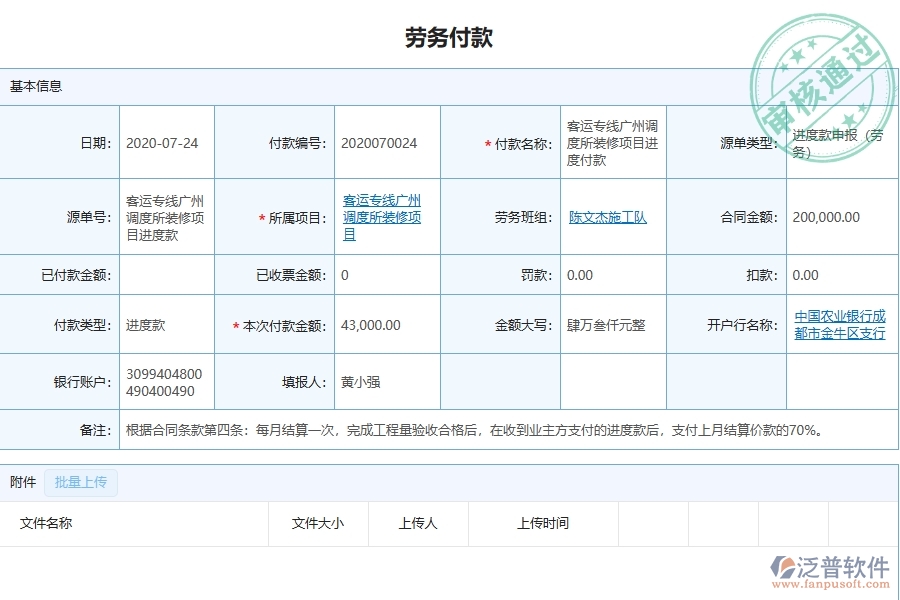
Task: Select the 付款类型 value 进度款
Action: click(x=149, y=324)
